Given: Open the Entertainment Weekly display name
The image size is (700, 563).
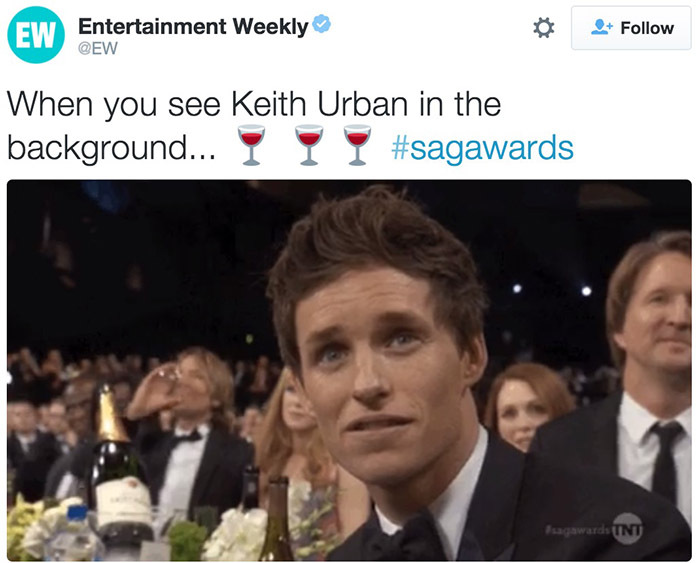Looking at the screenshot, I should pos(193,26).
